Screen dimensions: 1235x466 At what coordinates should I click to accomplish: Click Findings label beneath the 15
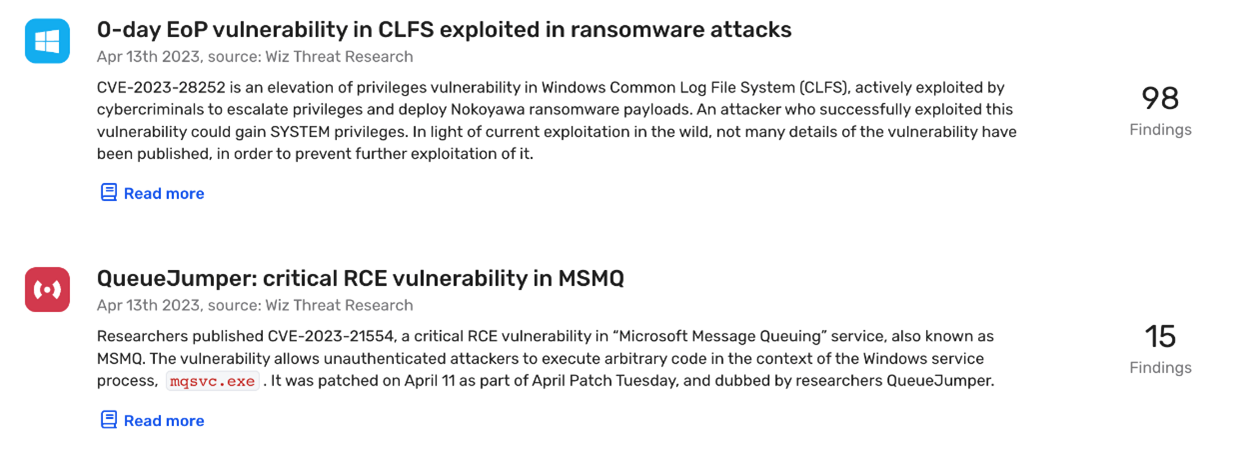point(1160,367)
